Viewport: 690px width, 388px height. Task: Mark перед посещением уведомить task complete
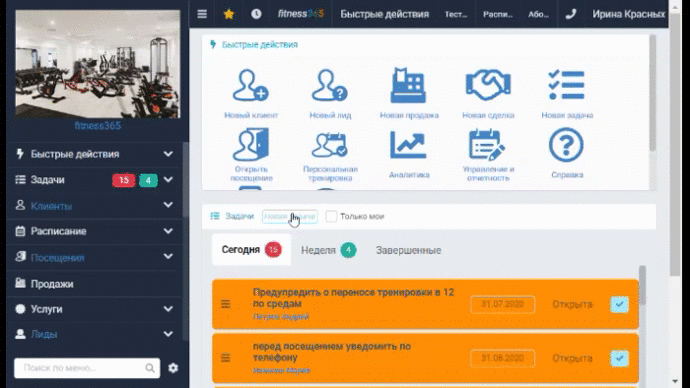(x=619, y=358)
